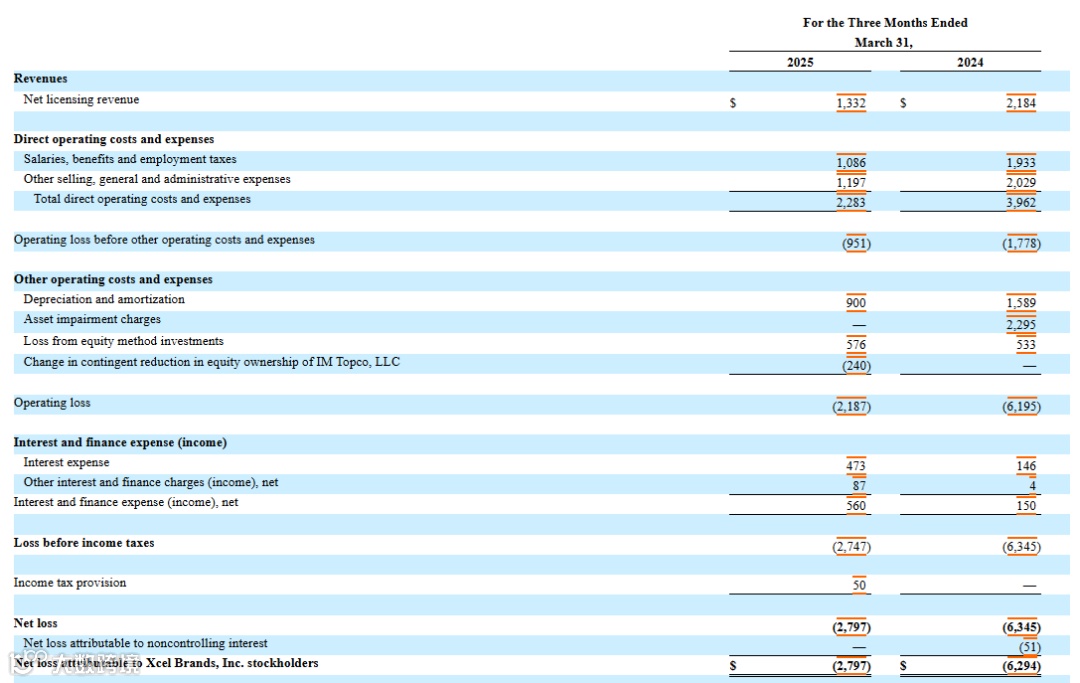
Task: Click net interest value 560
Action: click(856, 506)
